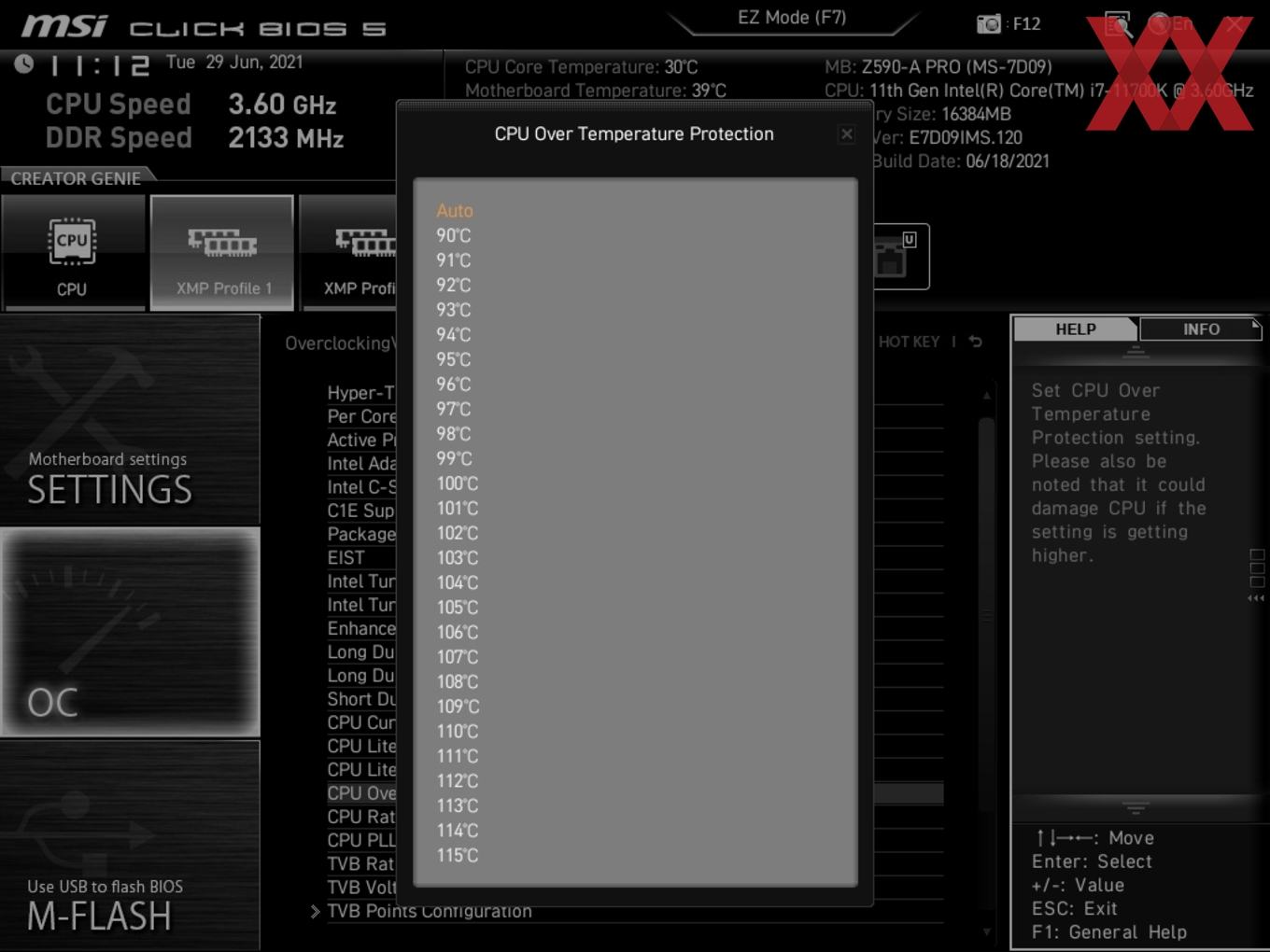This screenshot has width=1270, height=952.
Task: Choose 105°C temperature limit
Action: click(458, 607)
